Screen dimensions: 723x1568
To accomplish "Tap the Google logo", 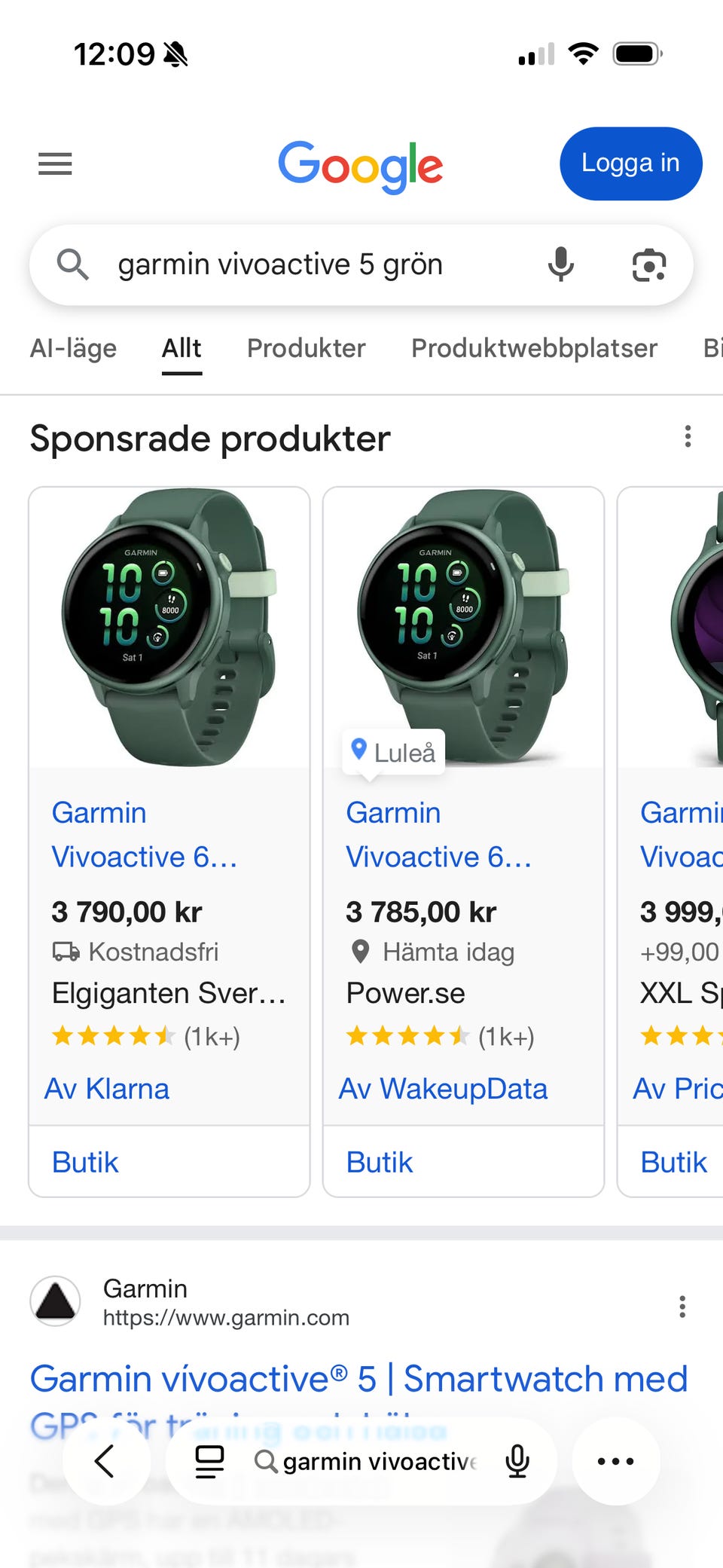I will pos(361,166).
